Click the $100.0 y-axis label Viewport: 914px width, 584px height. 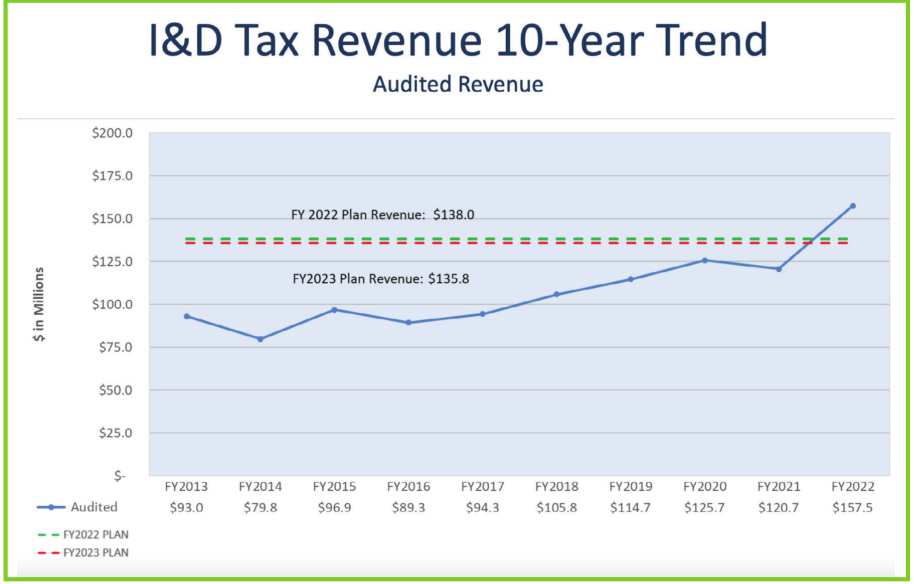113,304
